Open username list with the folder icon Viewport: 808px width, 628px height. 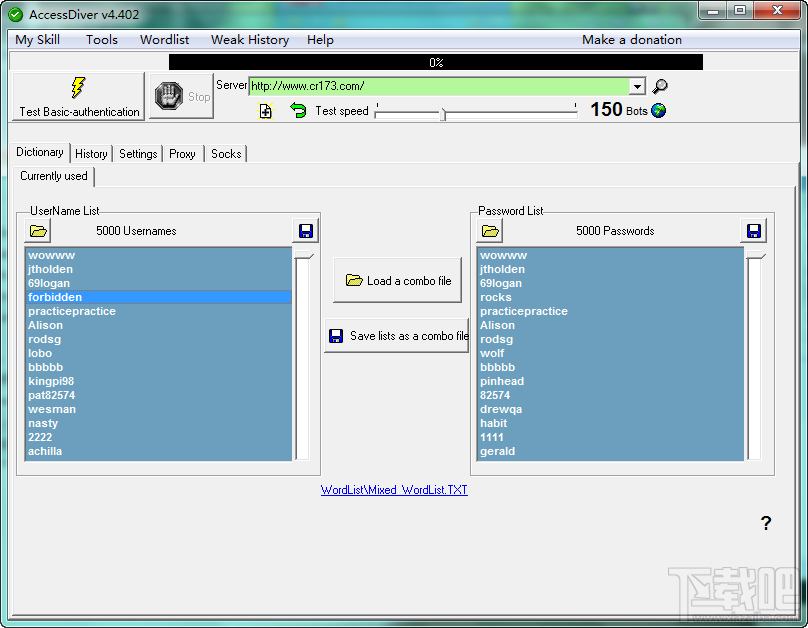[x=38, y=231]
